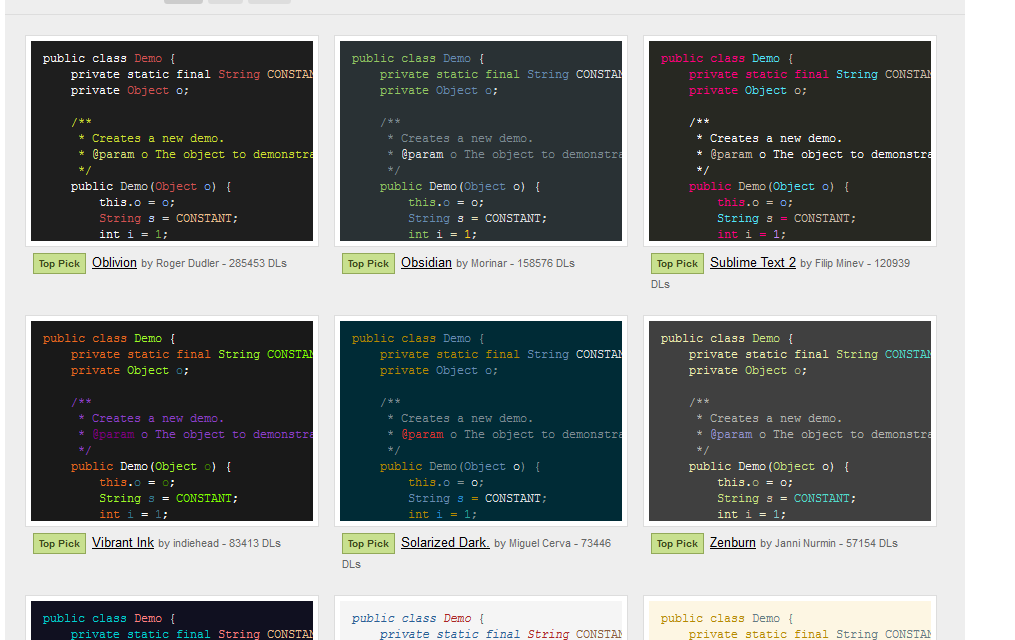Open the Vibrant Ink theme link
The image size is (1015, 640).
[122, 543]
